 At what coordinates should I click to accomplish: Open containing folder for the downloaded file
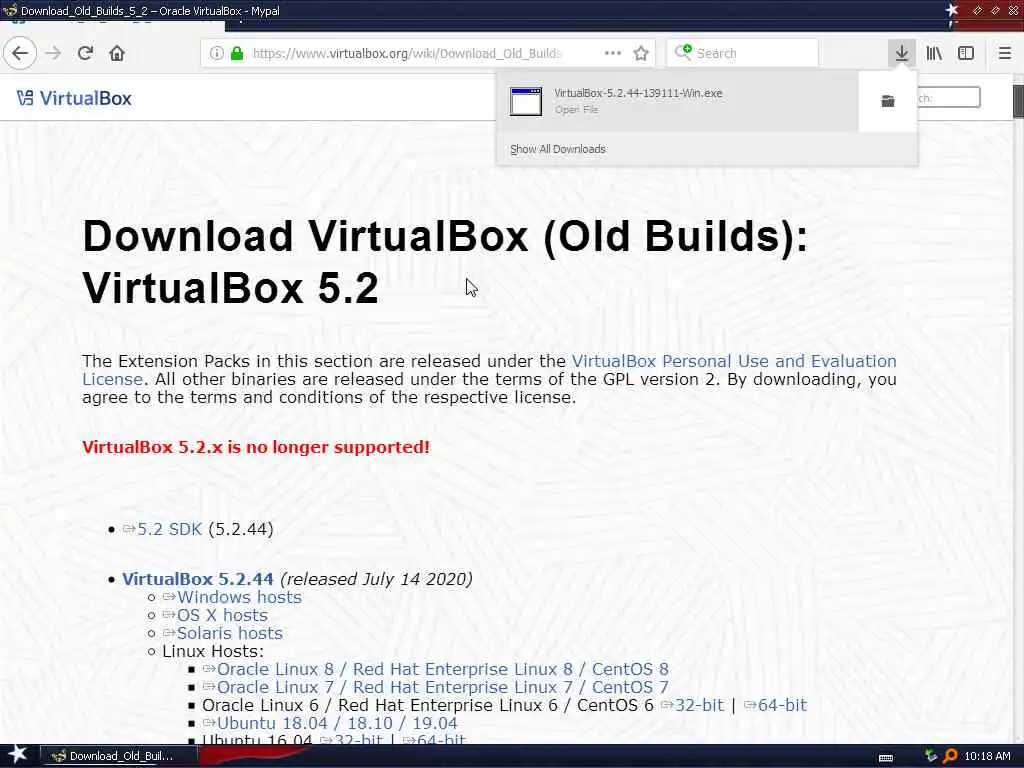click(x=888, y=101)
